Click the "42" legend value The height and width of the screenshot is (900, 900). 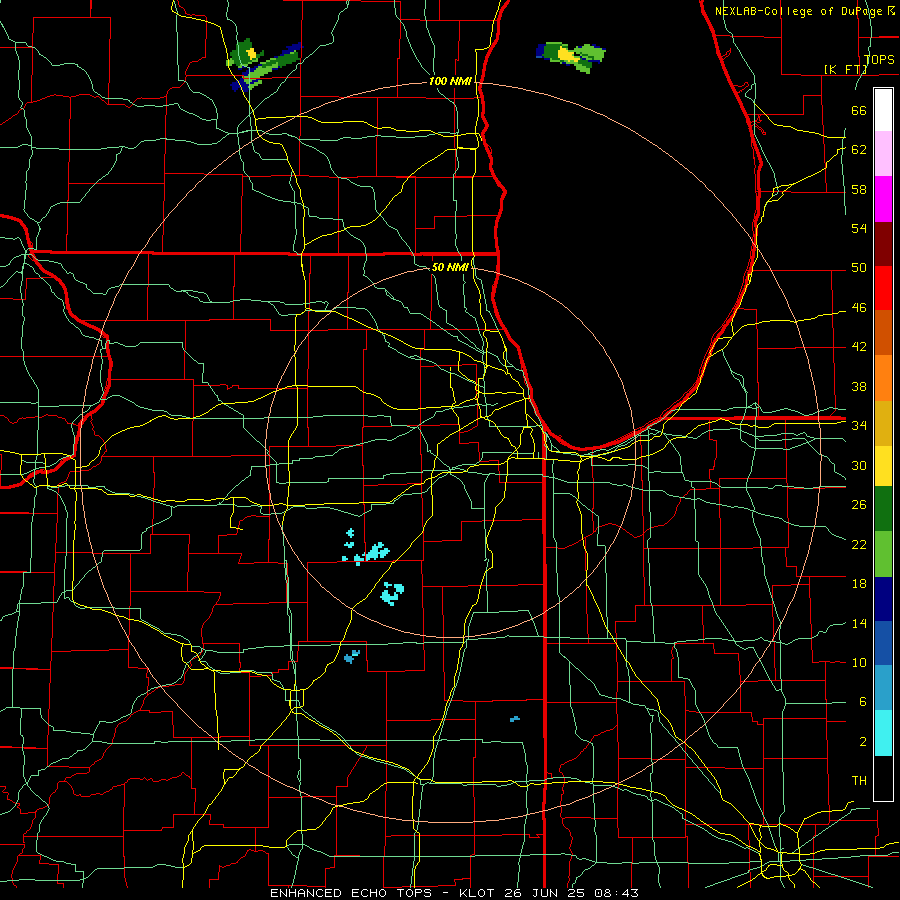pyautogui.click(x=859, y=347)
